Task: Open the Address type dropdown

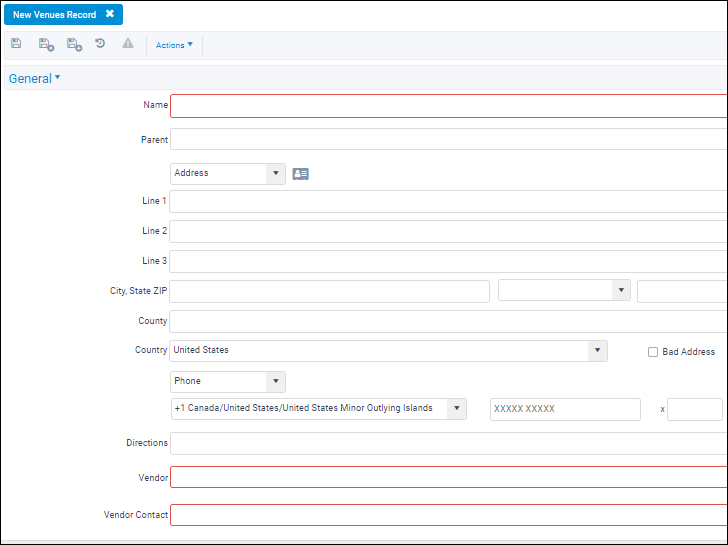Action: point(228,174)
